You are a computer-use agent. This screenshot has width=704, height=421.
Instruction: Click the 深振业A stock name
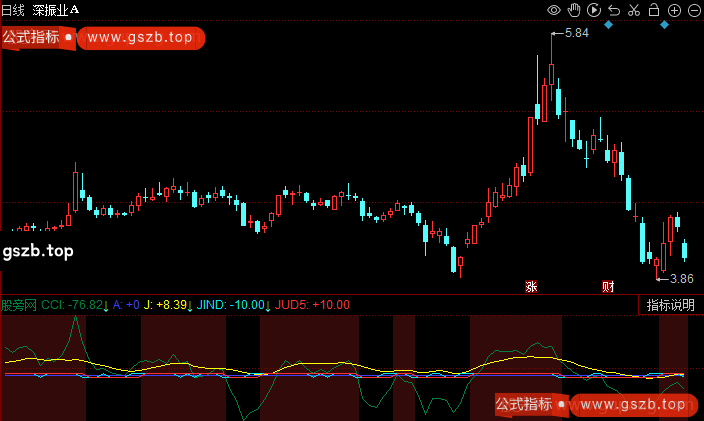pos(55,10)
